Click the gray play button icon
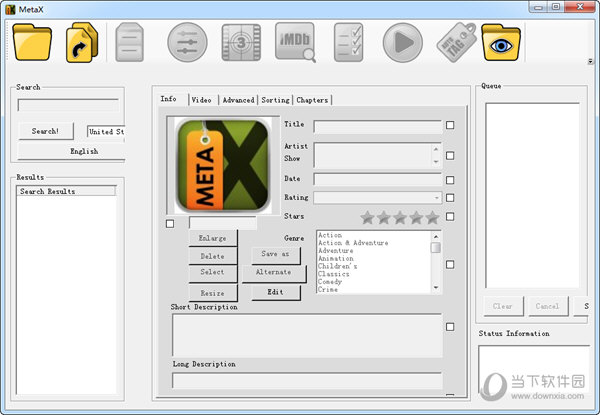 pos(403,42)
